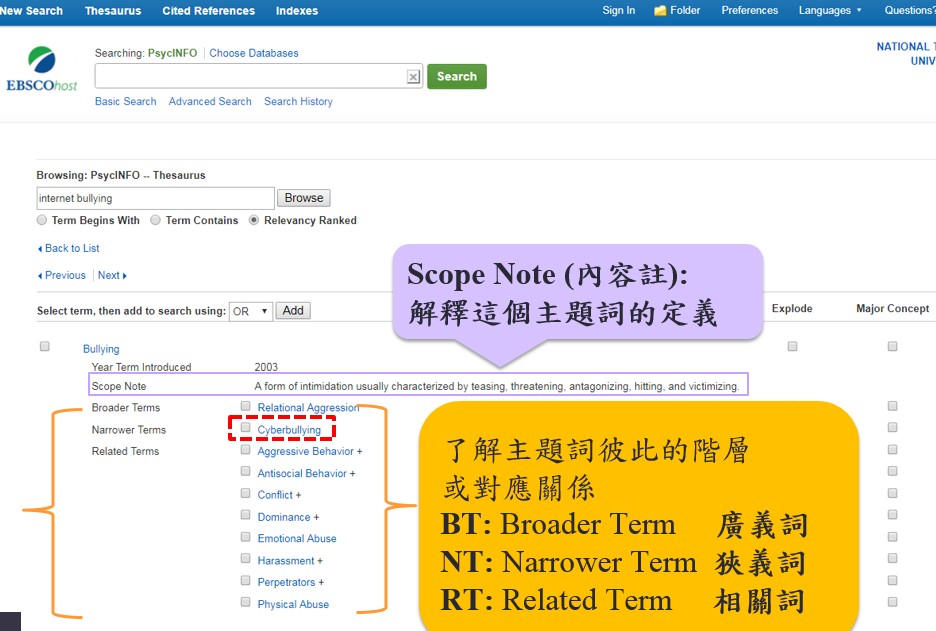Open the OR boolean operator dropdown

point(251,311)
